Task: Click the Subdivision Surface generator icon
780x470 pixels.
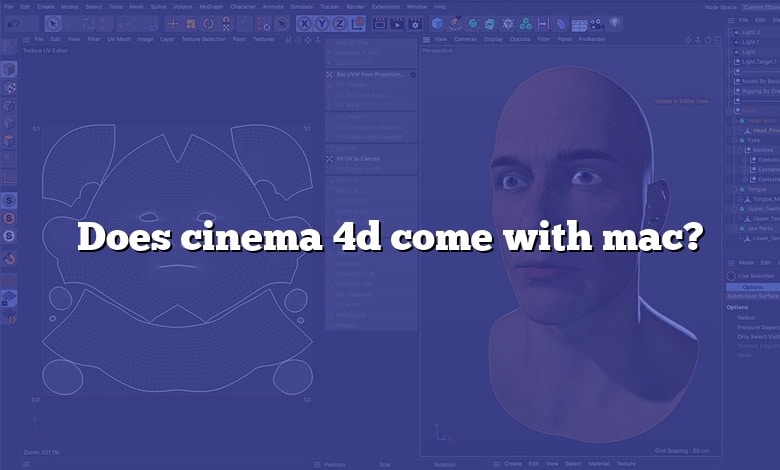Action: point(473,23)
